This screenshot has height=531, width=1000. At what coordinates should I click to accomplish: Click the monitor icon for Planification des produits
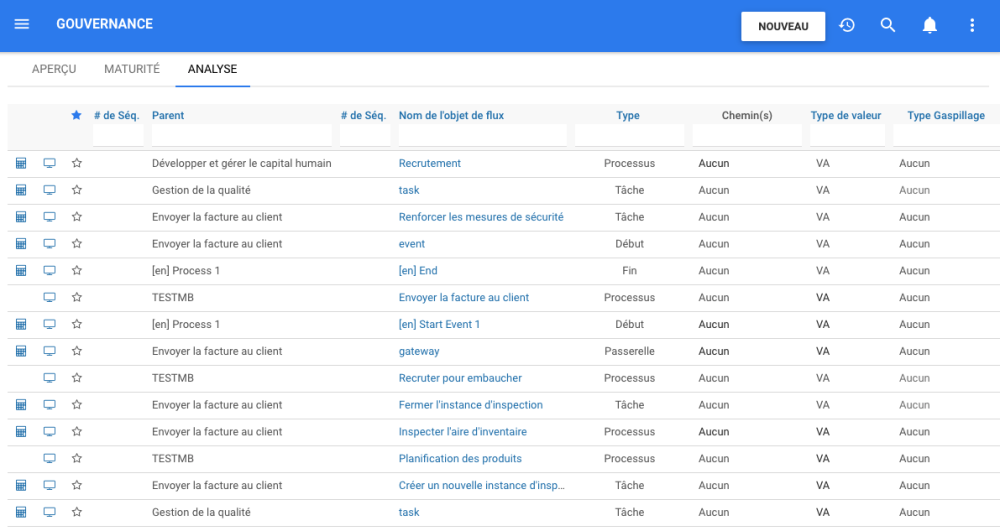coord(49,459)
